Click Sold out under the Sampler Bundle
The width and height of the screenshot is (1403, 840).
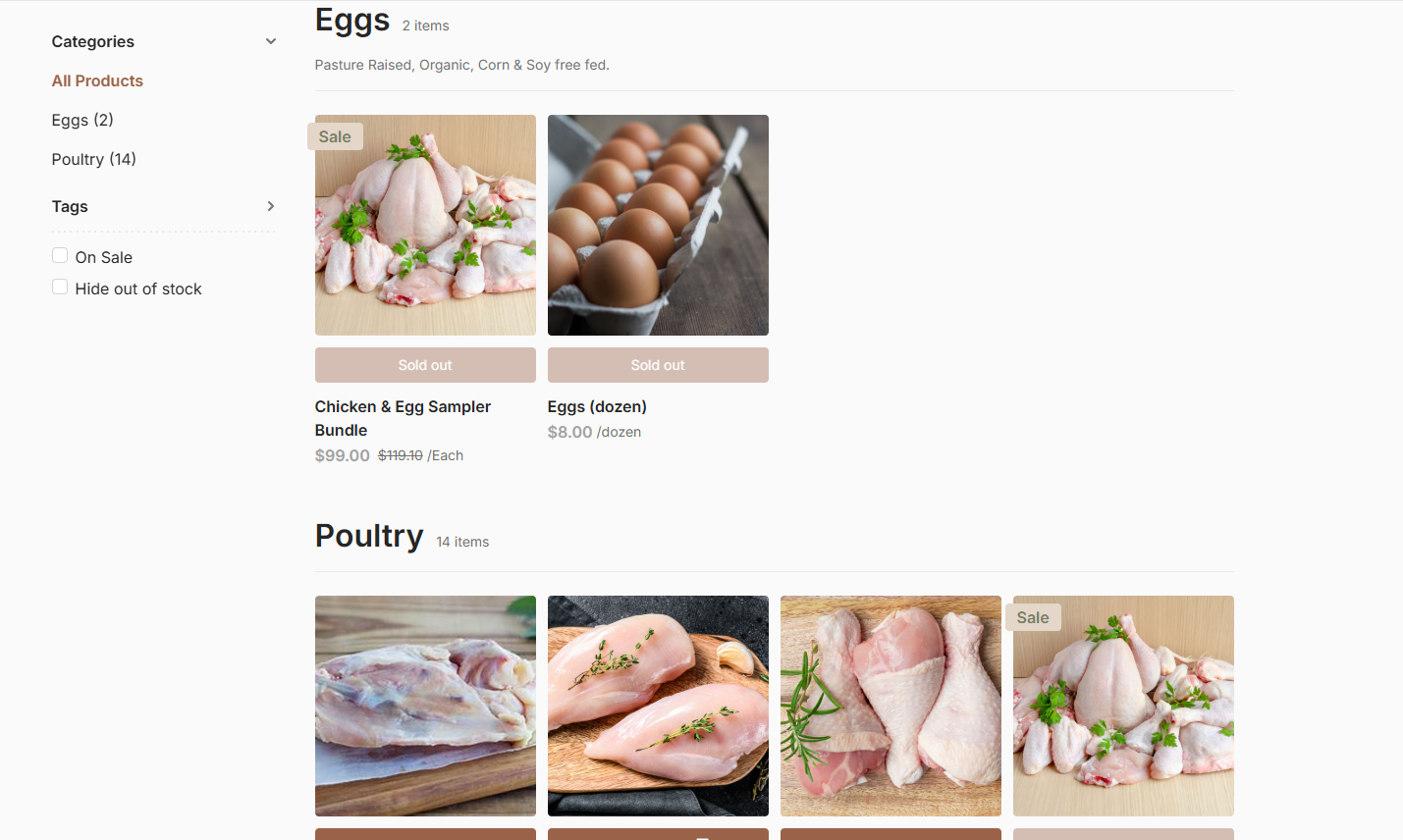425,365
